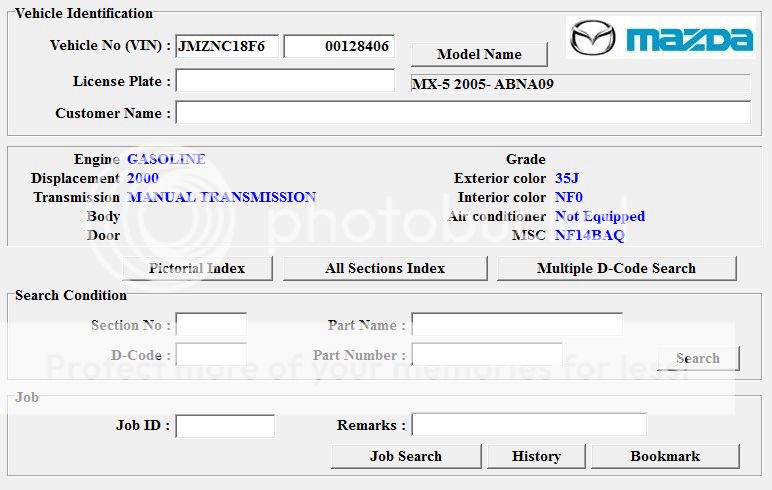Image resolution: width=772 pixels, height=490 pixels.
Task: Select the MANUAL TRANSMISSION value
Action: tap(222, 197)
